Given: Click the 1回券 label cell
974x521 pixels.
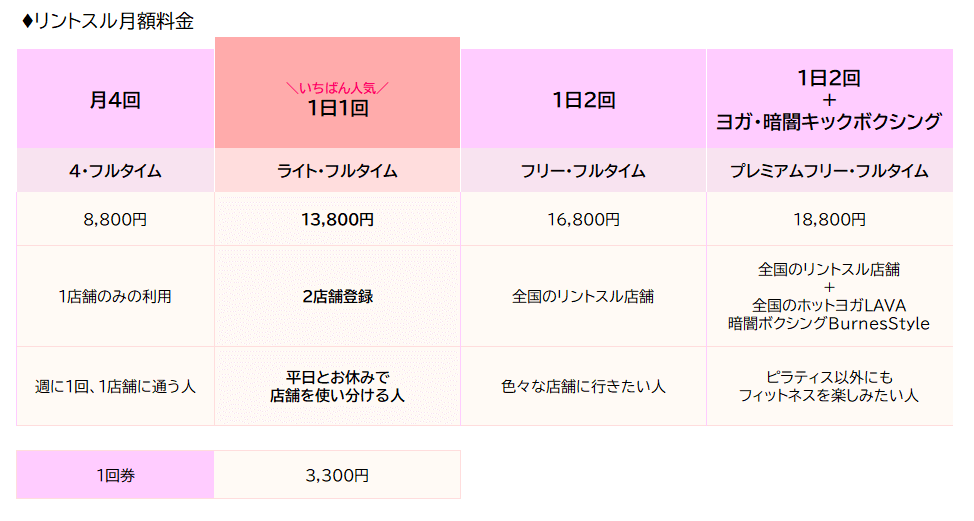Looking at the screenshot, I should (x=115, y=475).
